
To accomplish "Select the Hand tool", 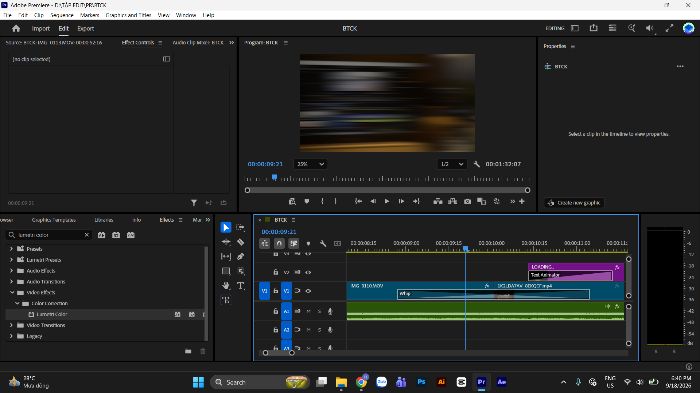I will click(226, 285).
